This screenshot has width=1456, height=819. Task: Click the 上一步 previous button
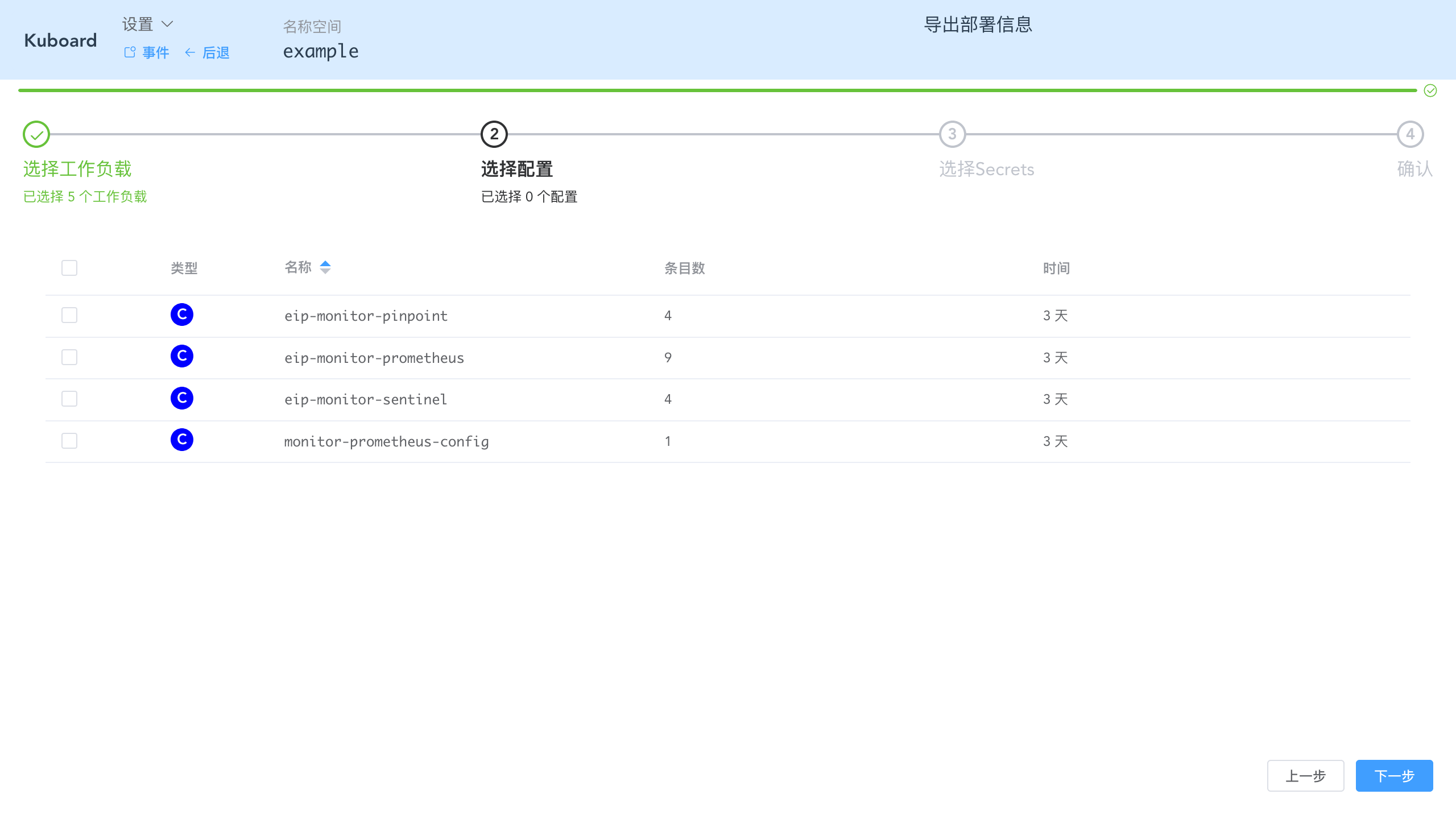(x=1306, y=775)
